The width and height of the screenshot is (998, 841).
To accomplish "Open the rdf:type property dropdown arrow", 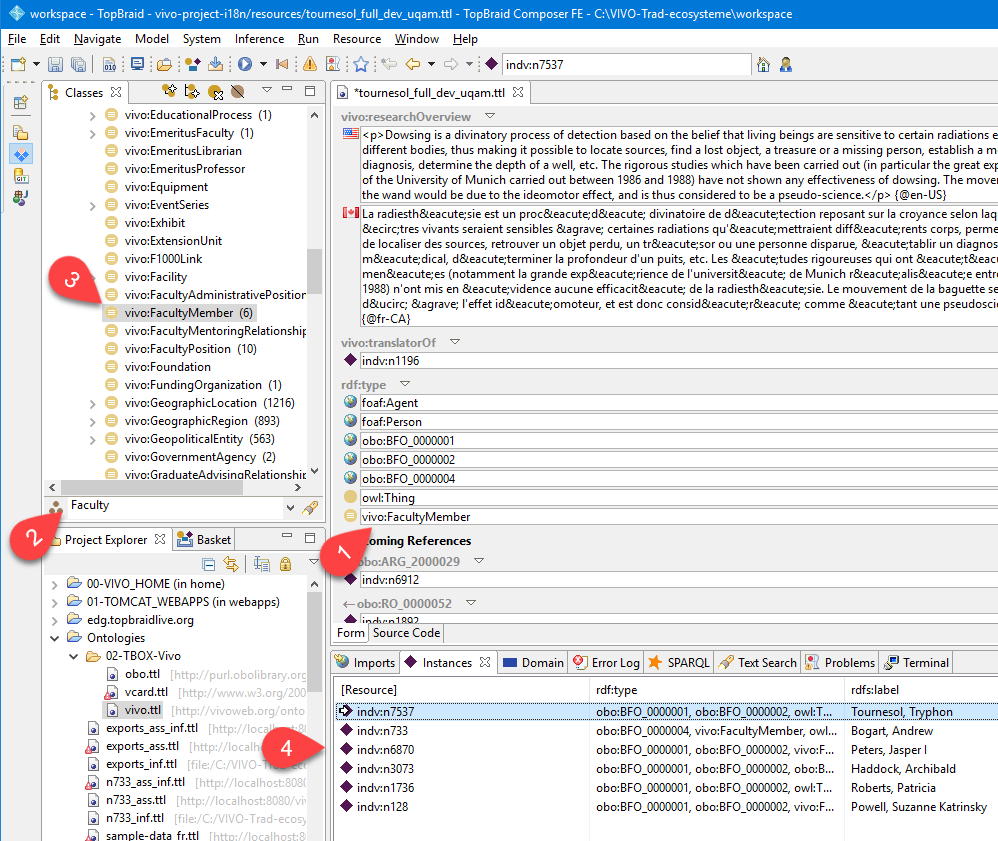I will [405, 384].
